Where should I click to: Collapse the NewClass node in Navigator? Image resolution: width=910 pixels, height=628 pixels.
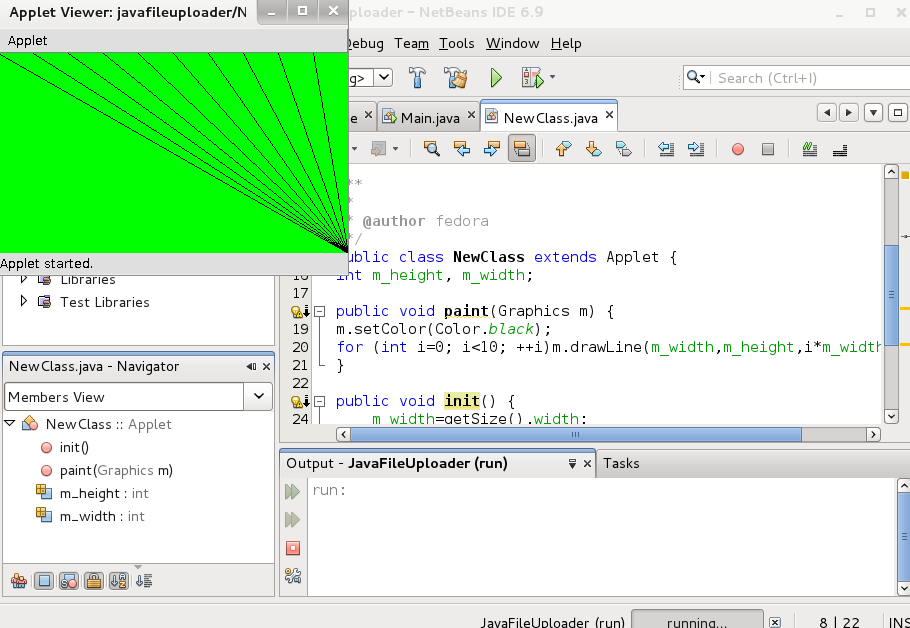tap(10, 424)
